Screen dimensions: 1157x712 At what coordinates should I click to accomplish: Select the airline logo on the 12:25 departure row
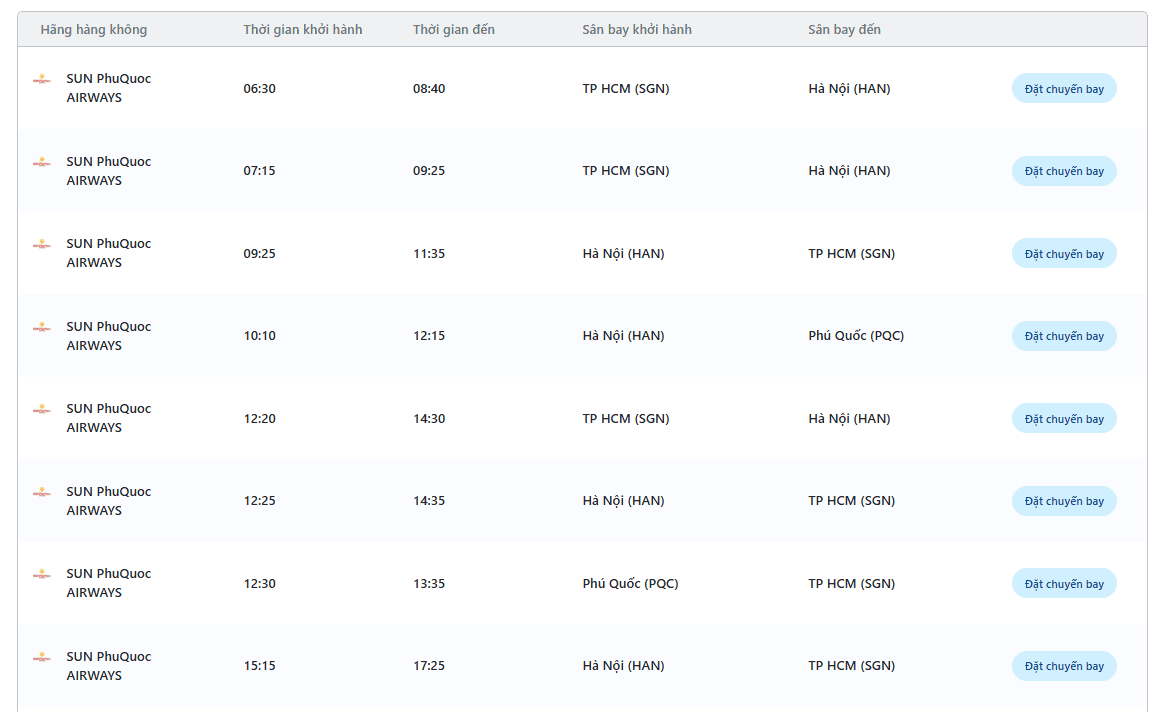pyautogui.click(x=42, y=492)
